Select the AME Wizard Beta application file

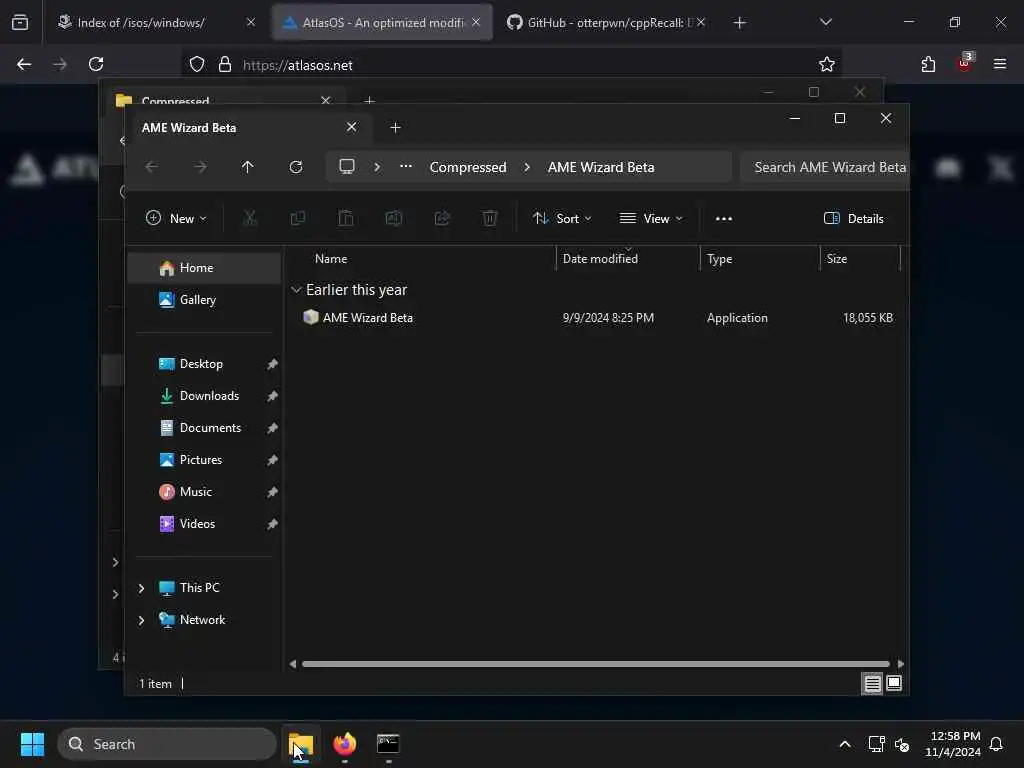click(597, 317)
